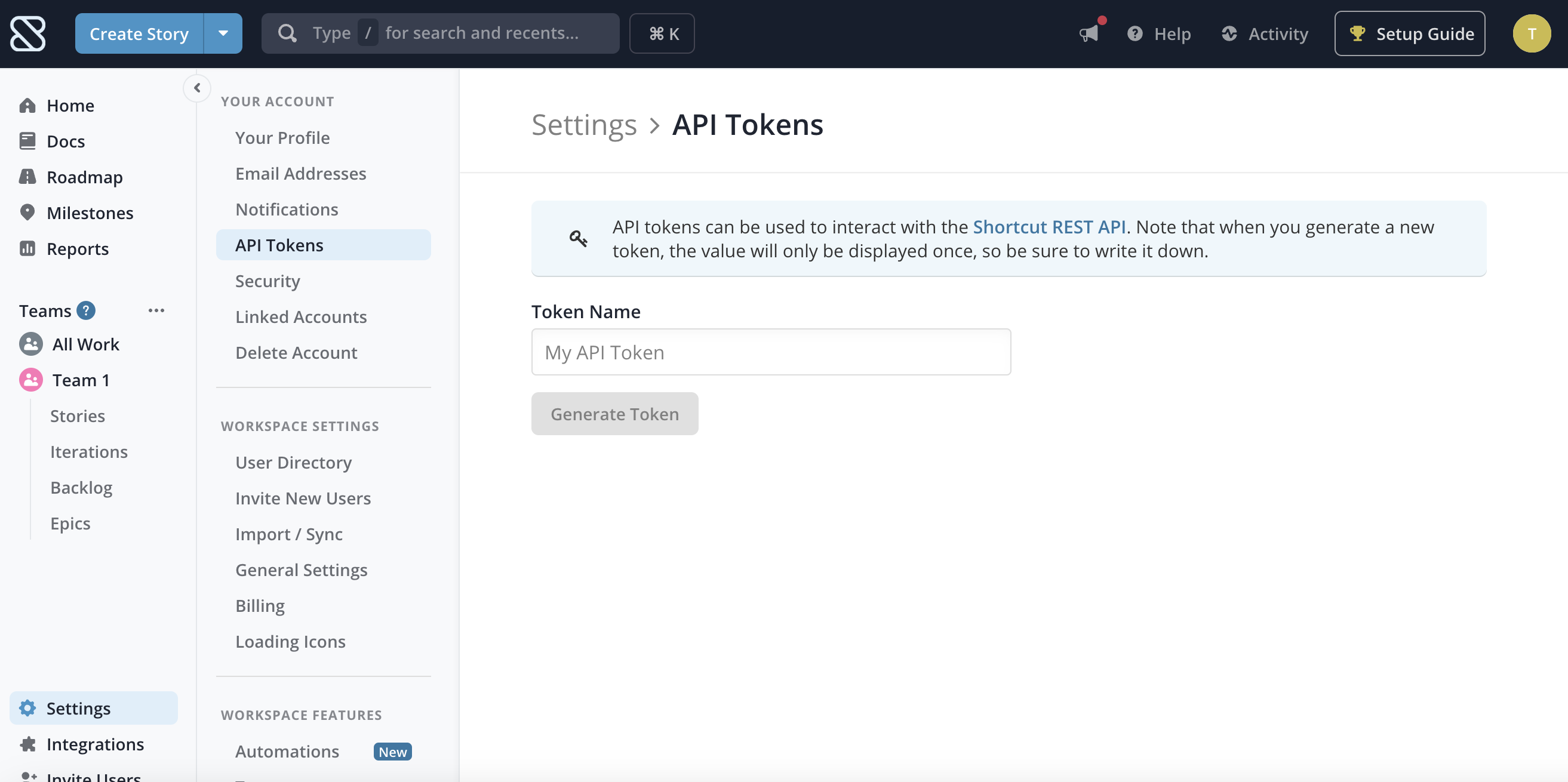Click the Shortcut logo icon

(x=28, y=33)
